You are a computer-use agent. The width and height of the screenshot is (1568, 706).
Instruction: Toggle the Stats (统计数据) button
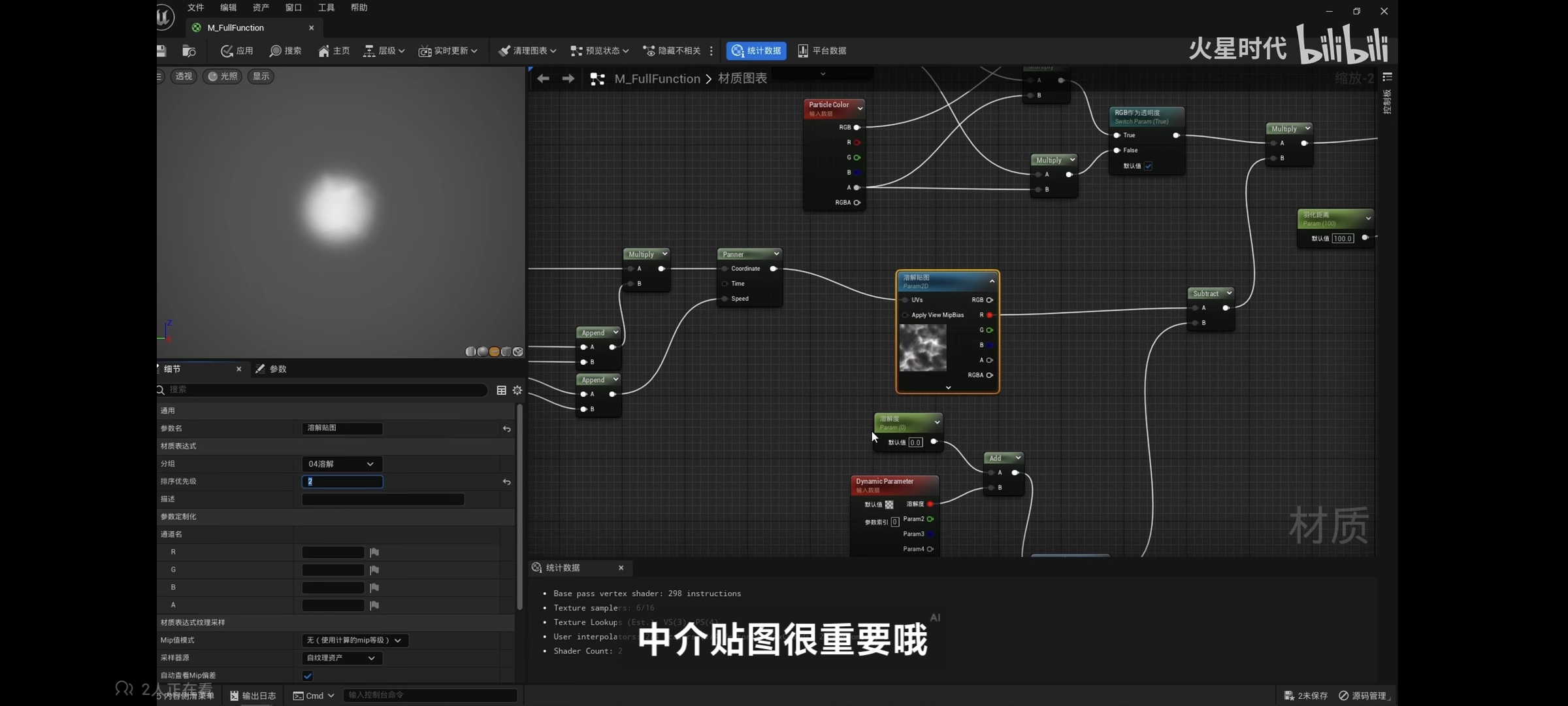coord(756,51)
